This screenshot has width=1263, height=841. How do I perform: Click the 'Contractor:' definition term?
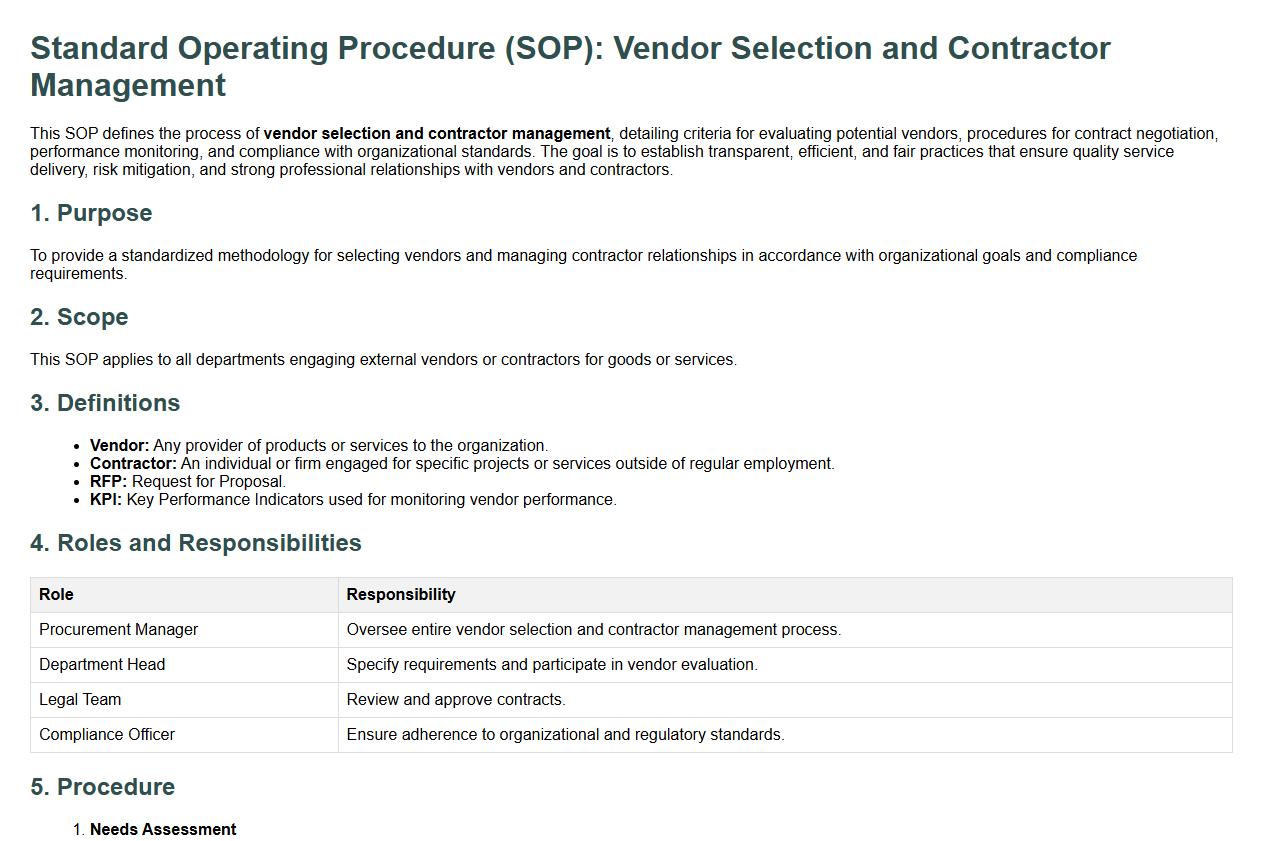(x=133, y=464)
